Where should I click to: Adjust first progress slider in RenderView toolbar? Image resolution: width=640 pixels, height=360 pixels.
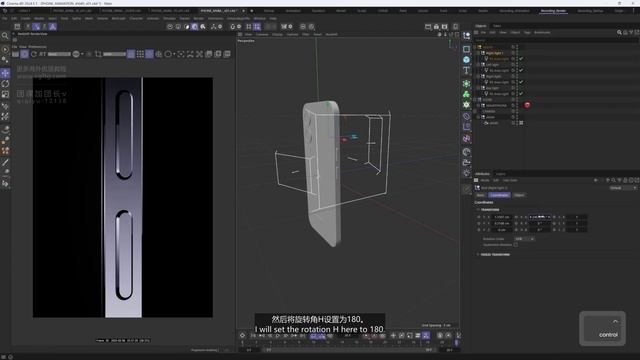59,54
